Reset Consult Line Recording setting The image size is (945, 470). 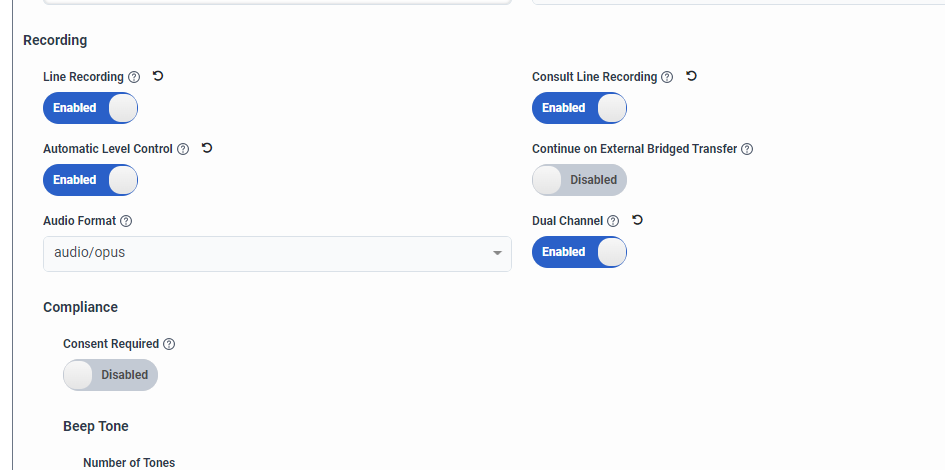[691, 76]
